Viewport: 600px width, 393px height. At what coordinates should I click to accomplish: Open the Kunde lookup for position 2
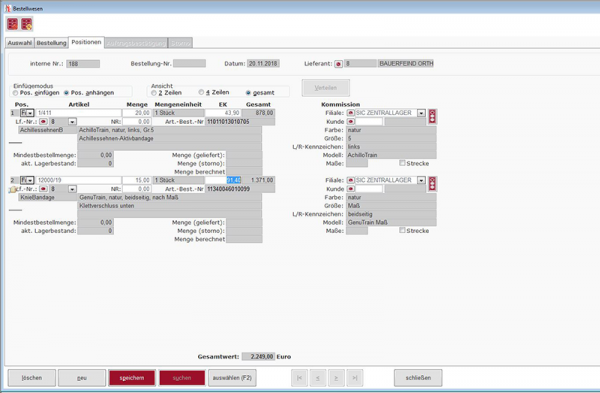[351, 189]
